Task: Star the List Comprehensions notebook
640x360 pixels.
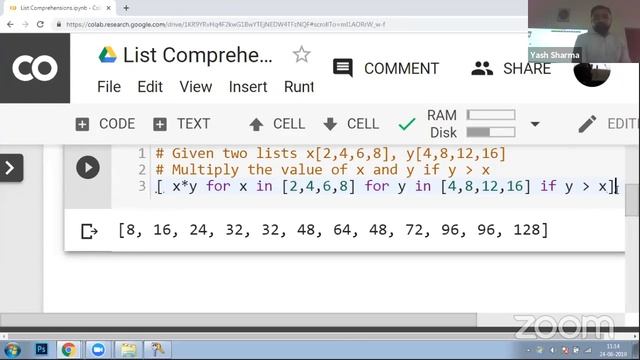Action: click(302, 54)
